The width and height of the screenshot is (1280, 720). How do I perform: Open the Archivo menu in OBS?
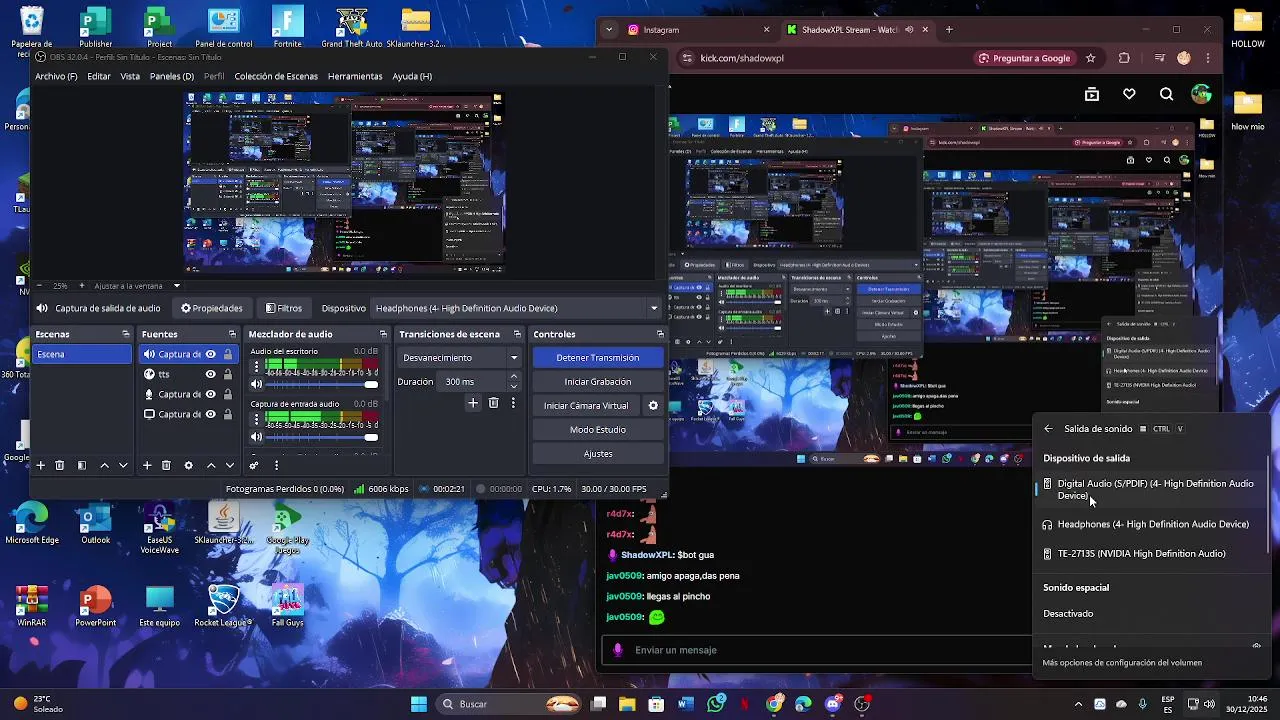tap(56, 76)
